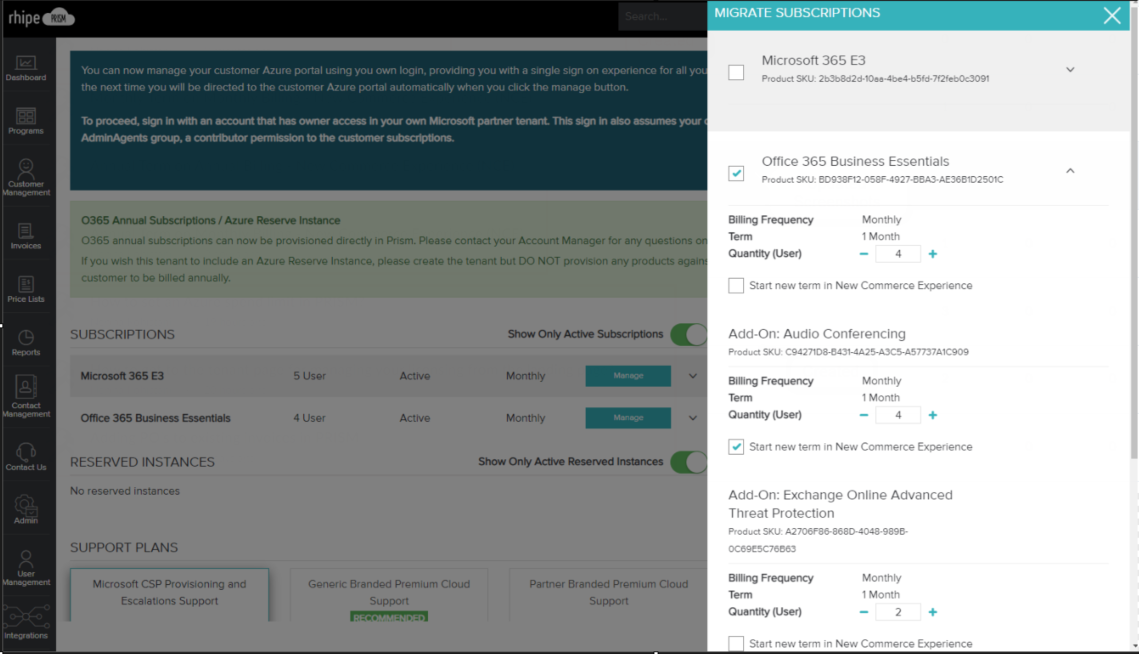The height and width of the screenshot is (654, 1139).
Task: Select Microsoft CSP Provisioning support plan card
Action: 169,594
